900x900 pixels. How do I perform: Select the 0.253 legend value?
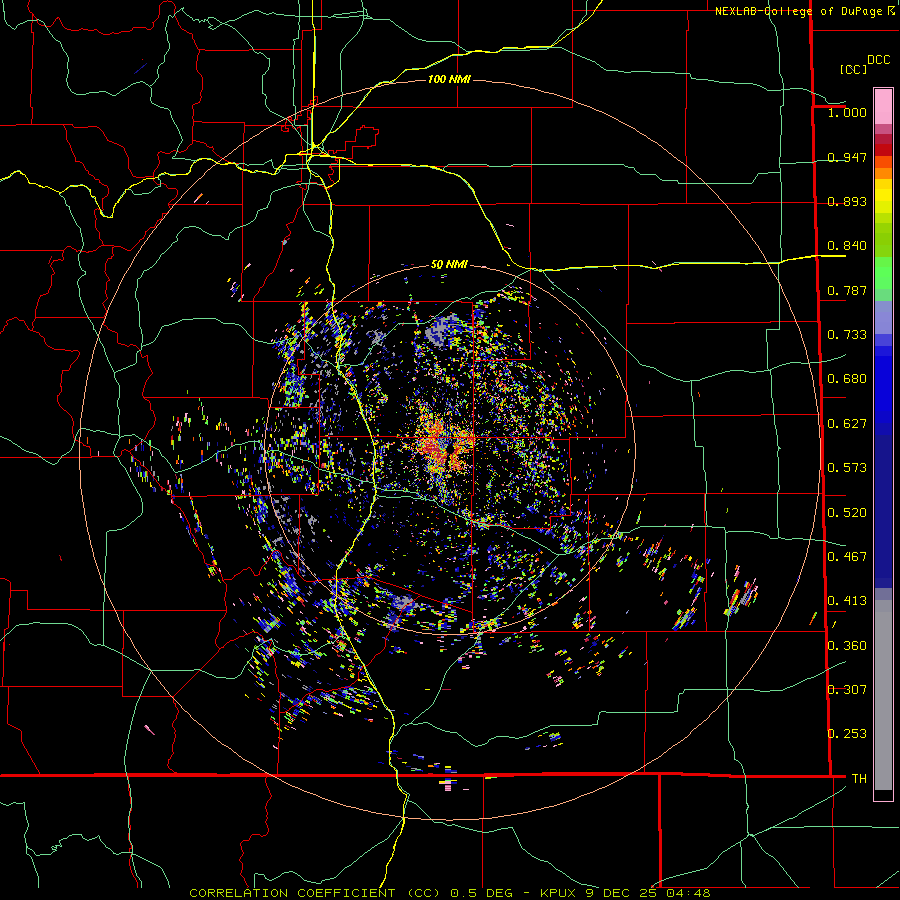point(847,734)
